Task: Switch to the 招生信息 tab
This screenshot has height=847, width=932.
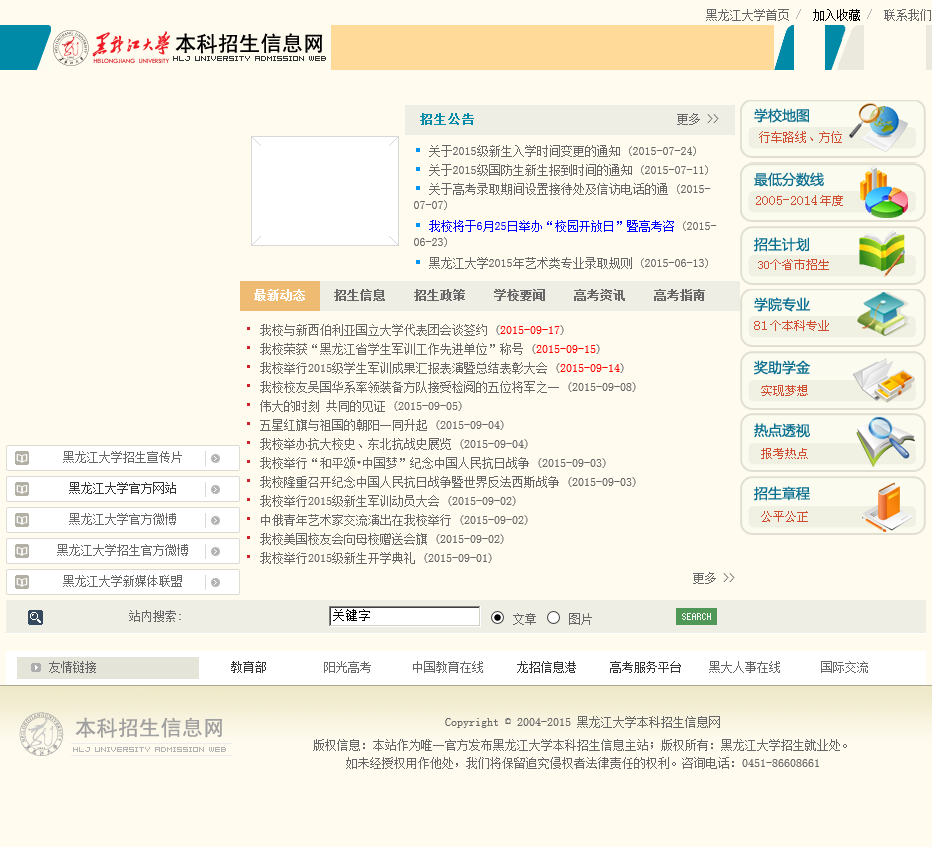Action: pyautogui.click(x=360, y=295)
